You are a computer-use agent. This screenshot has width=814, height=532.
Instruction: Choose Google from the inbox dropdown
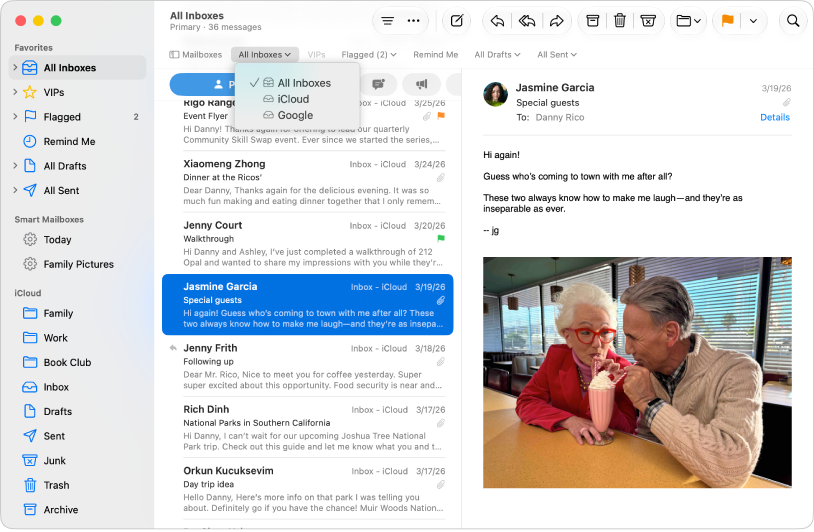tap(295, 115)
